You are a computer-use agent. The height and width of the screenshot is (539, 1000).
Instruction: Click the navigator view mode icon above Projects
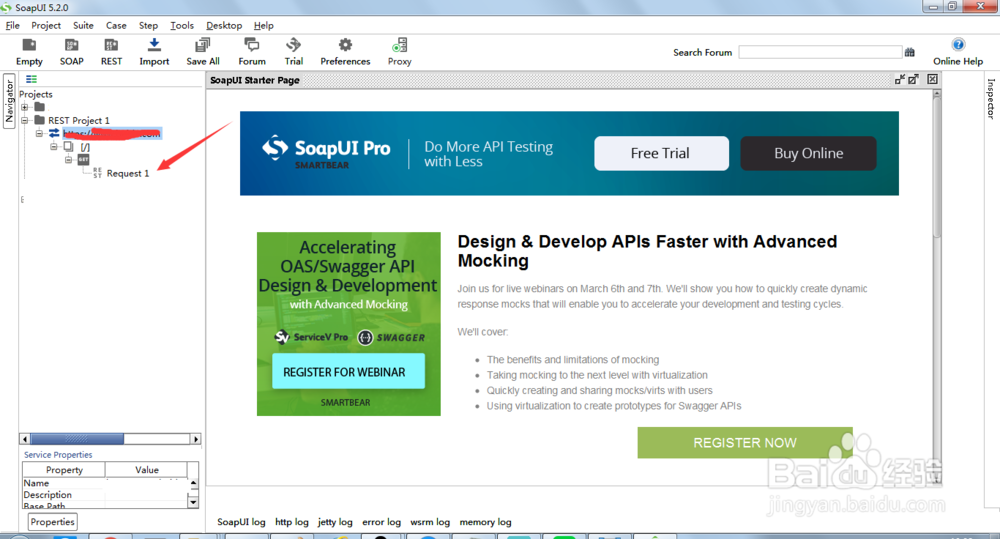[x=31, y=79]
